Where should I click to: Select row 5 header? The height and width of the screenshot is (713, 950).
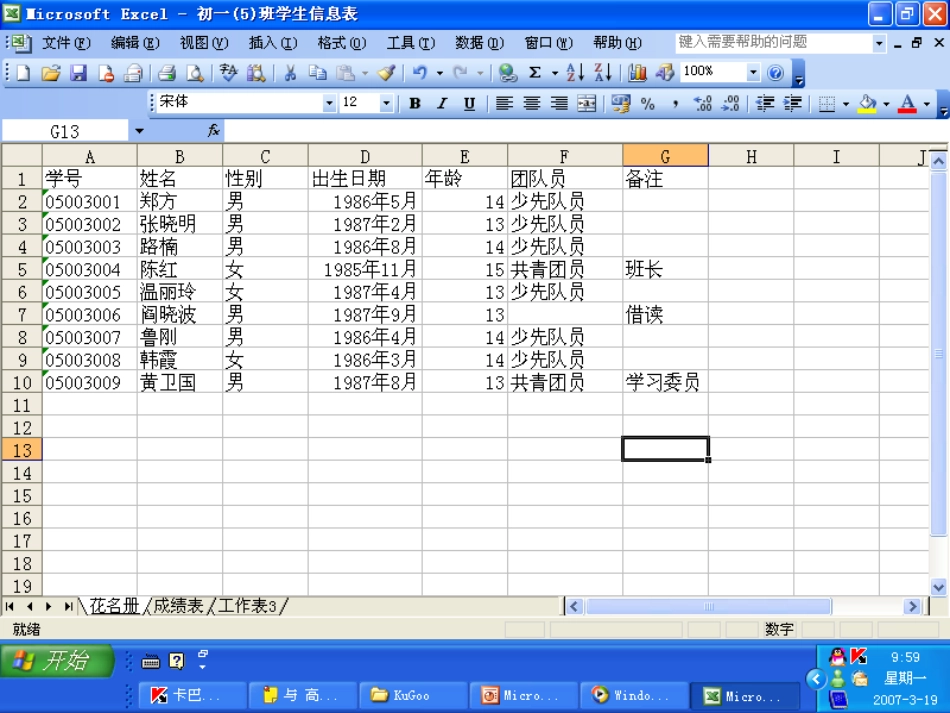22,270
